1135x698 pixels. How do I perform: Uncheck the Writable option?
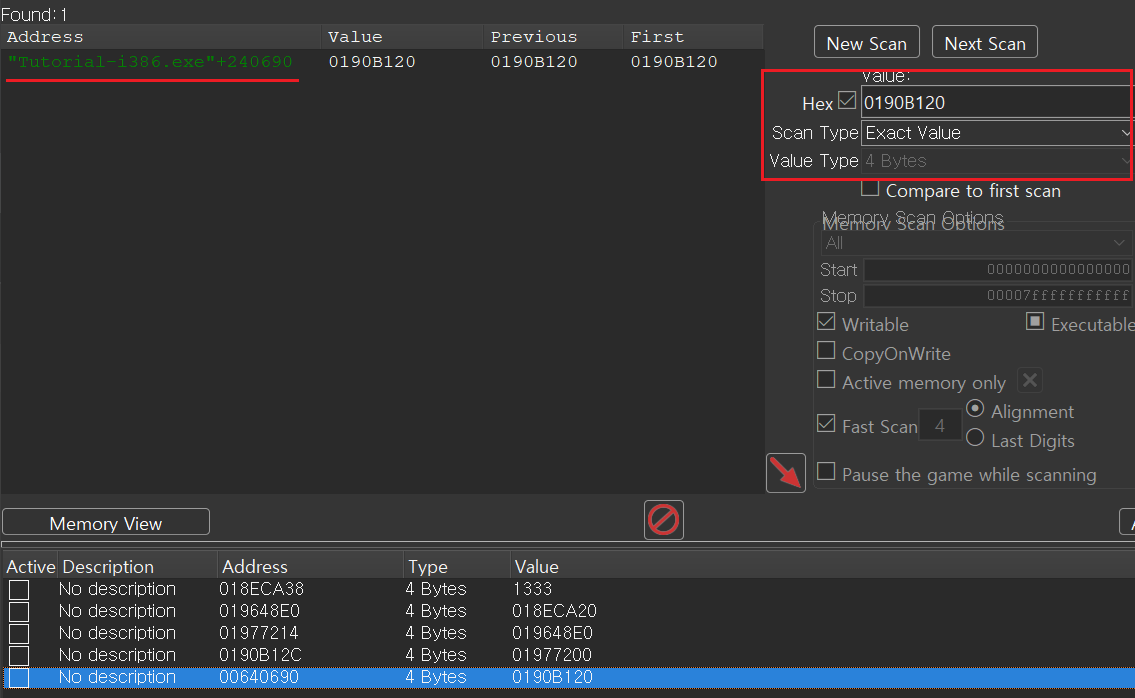click(x=826, y=322)
